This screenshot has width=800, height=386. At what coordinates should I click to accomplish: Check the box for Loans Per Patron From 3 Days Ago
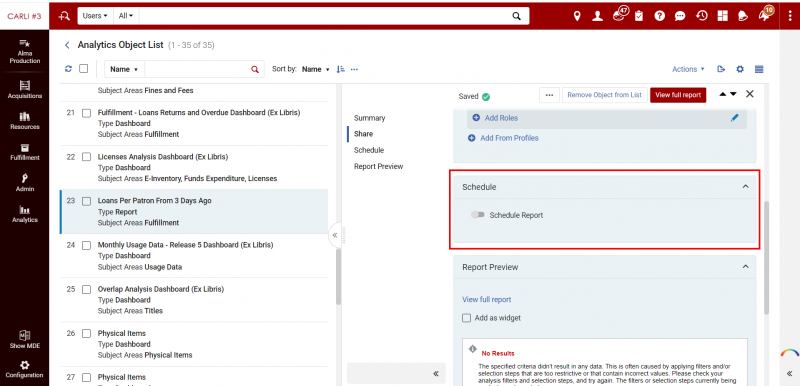[87, 201]
